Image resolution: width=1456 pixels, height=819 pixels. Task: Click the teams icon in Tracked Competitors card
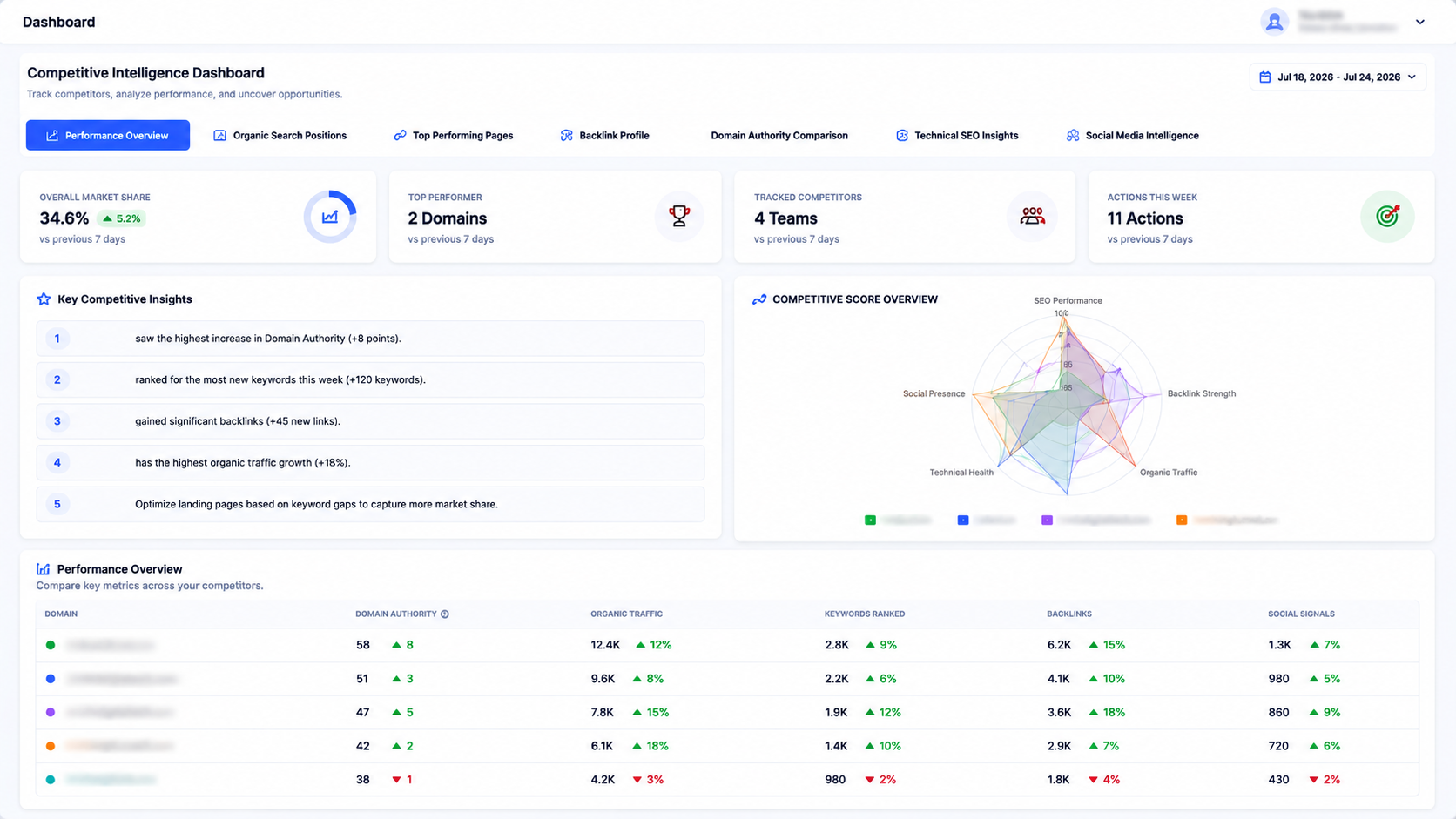click(1033, 216)
